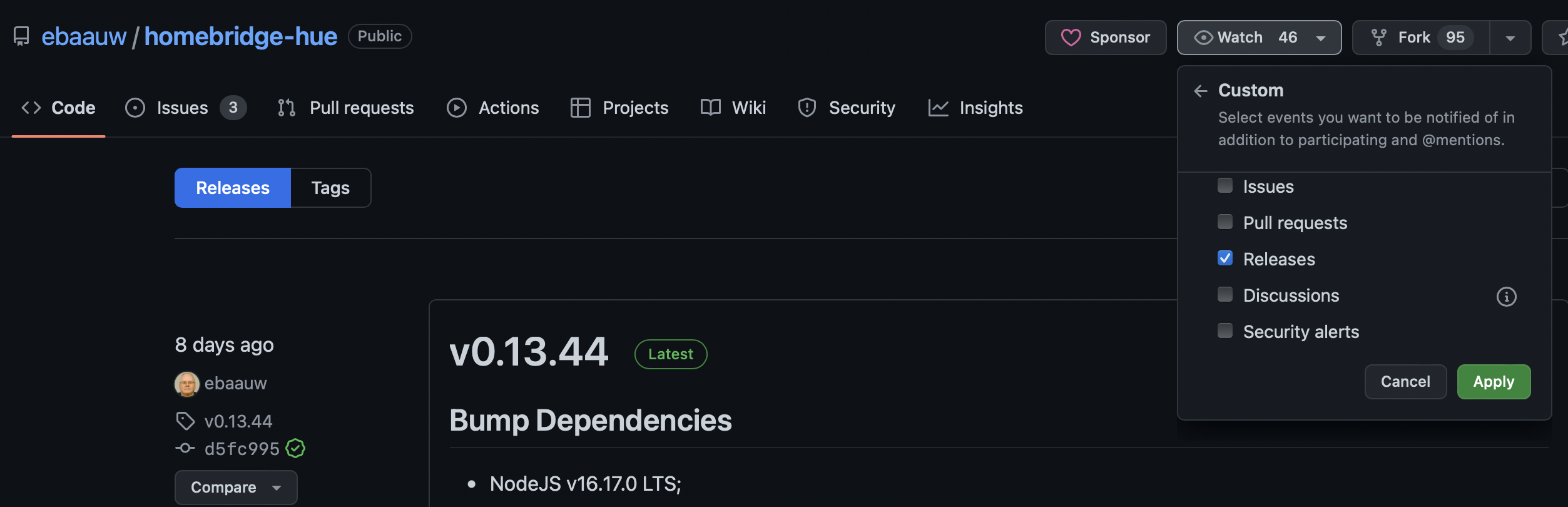Open the Insights tab
Viewport: 1568px width, 507px height.
click(x=975, y=108)
